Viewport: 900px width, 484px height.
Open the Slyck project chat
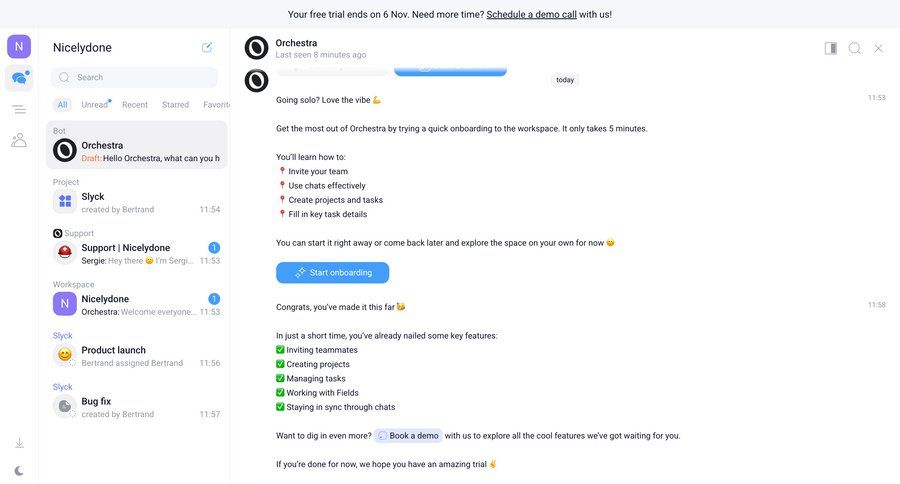pos(136,202)
